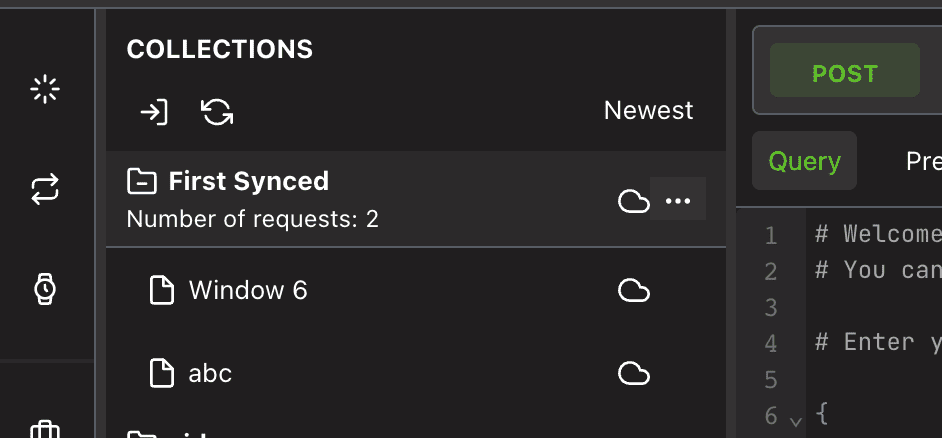
Task: Collapse the First Synced collection folder
Action: [142, 182]
